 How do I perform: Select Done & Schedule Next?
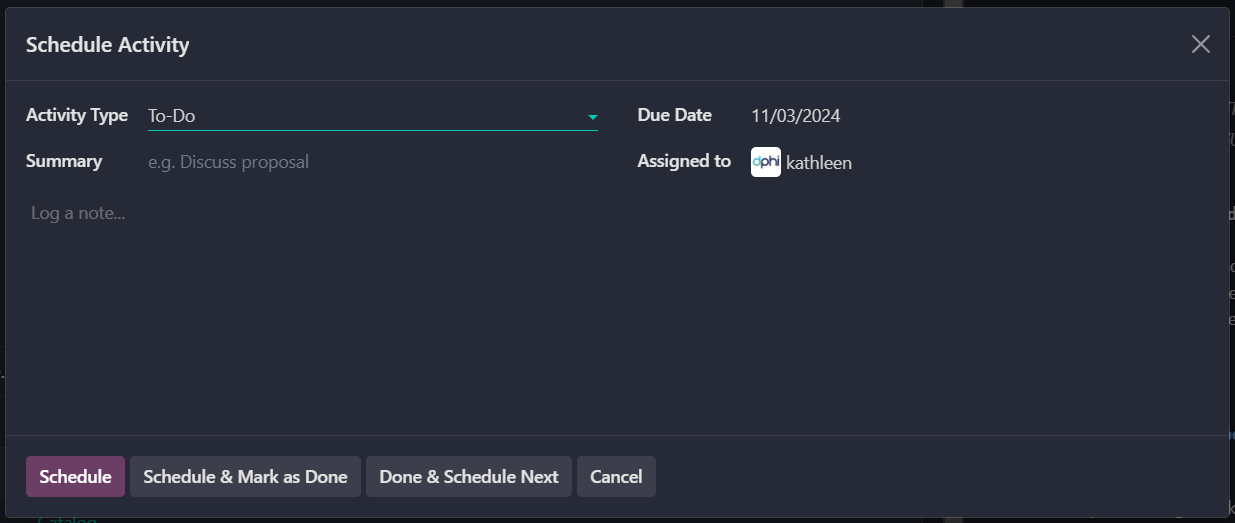coord(469,477)
